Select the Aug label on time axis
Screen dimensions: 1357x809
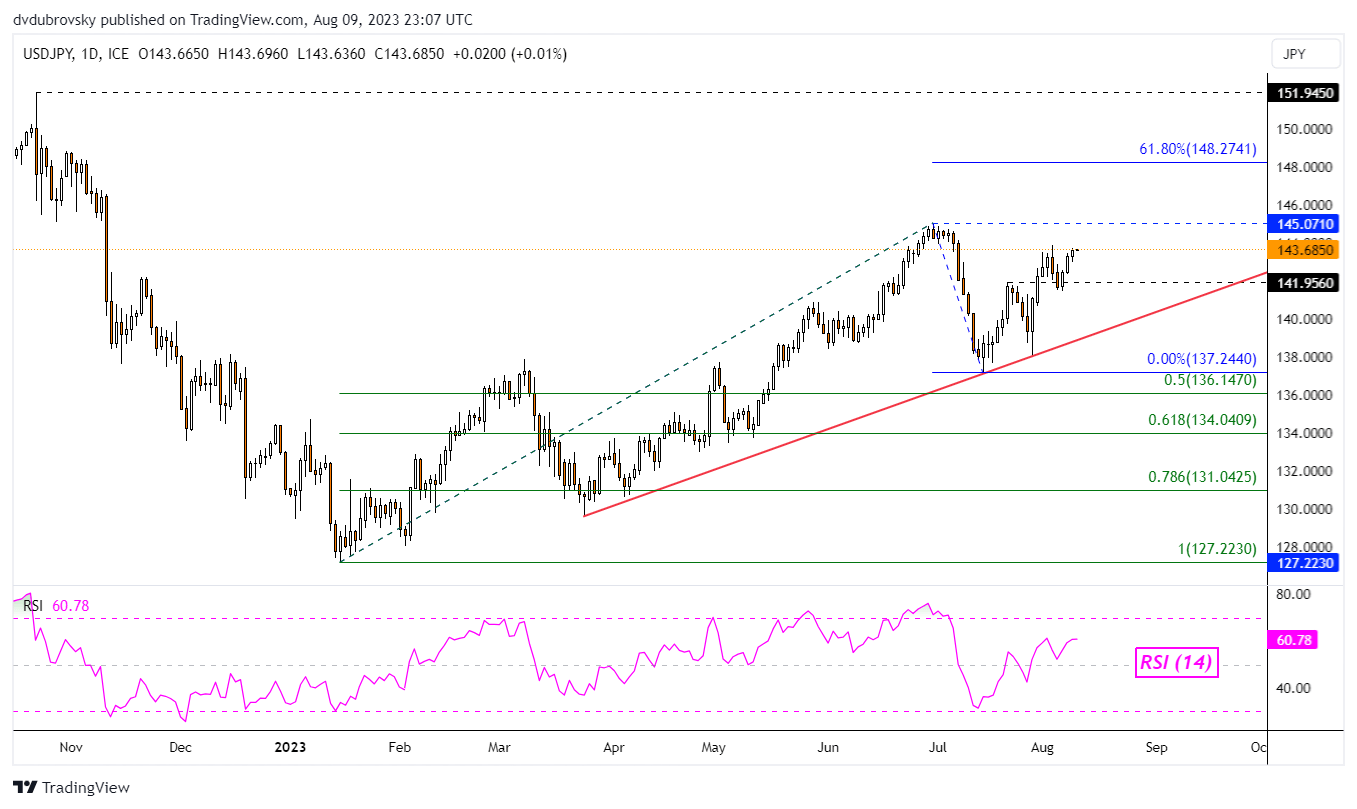(x=1041, y=746)
